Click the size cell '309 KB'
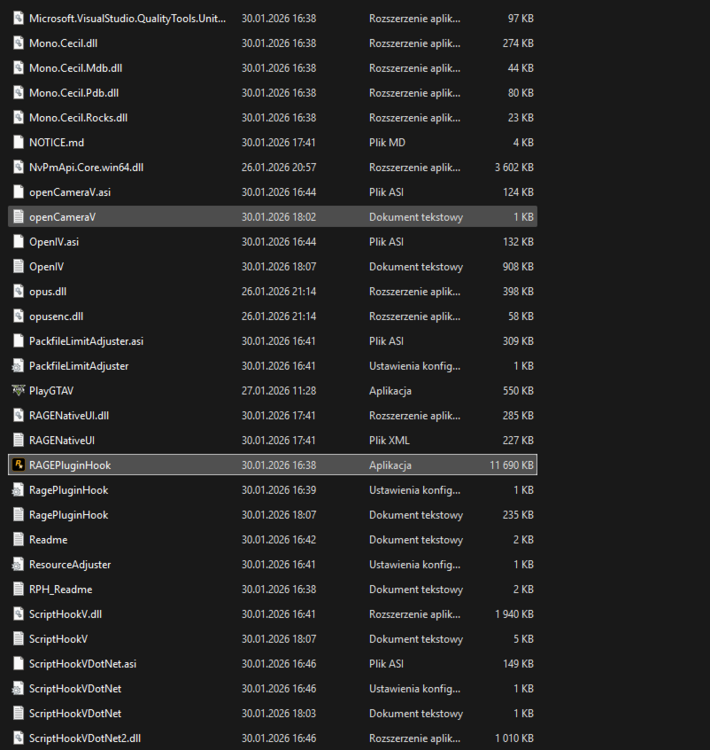 [518, 341]
